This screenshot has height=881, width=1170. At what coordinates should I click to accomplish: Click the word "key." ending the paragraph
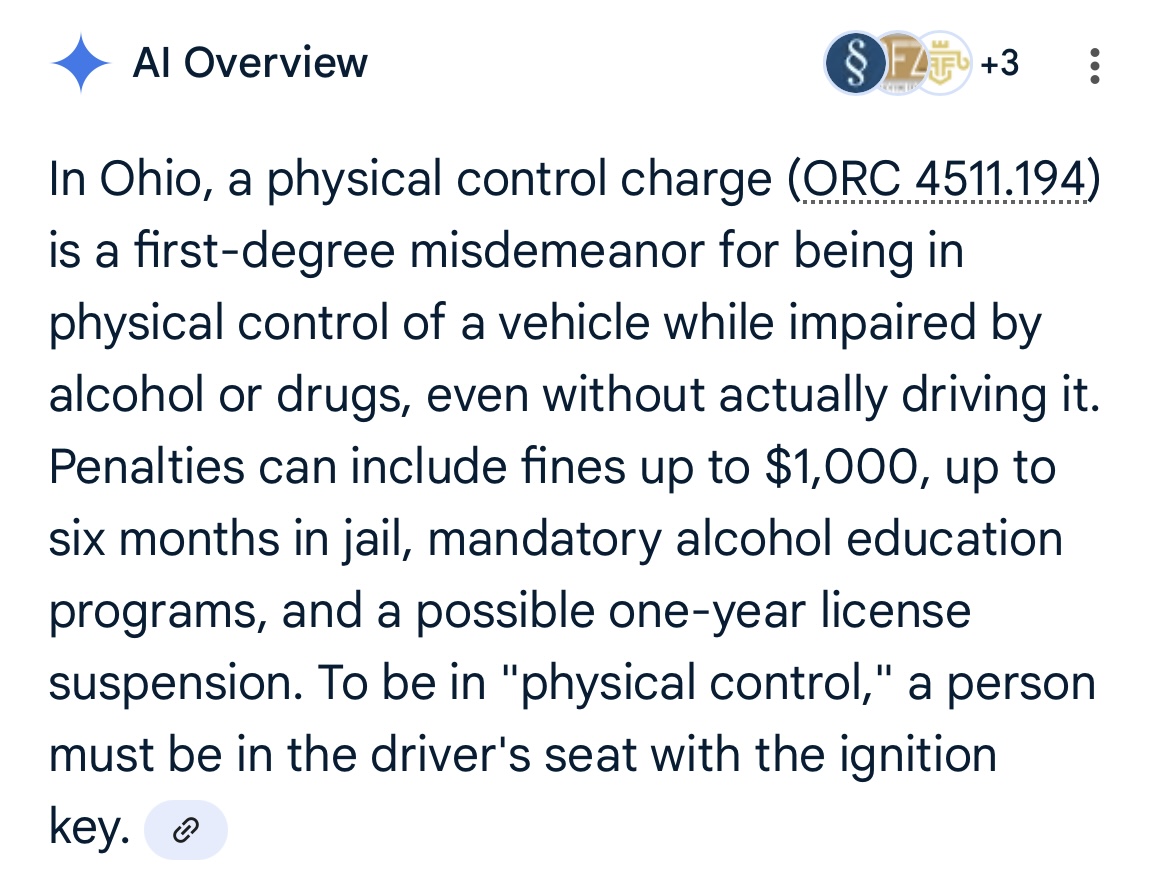[90, 828]
